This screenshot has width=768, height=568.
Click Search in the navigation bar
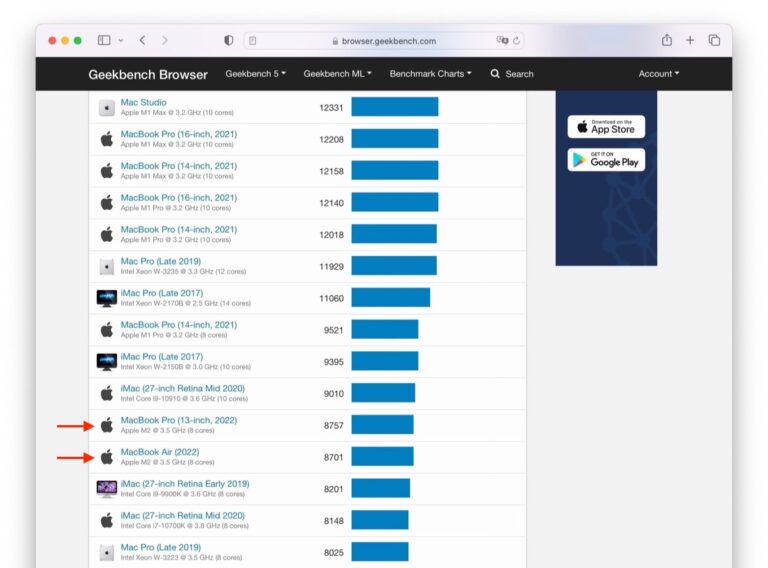[x=512, y=74]
